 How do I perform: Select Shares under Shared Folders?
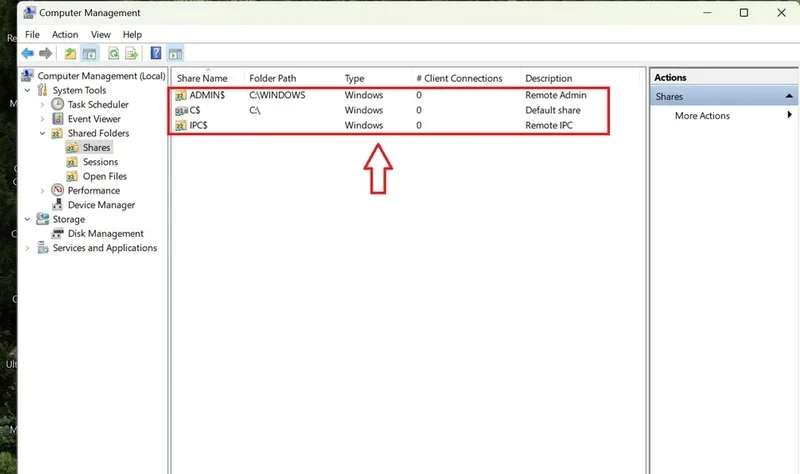pyautogui.click(x=96, y=147)
